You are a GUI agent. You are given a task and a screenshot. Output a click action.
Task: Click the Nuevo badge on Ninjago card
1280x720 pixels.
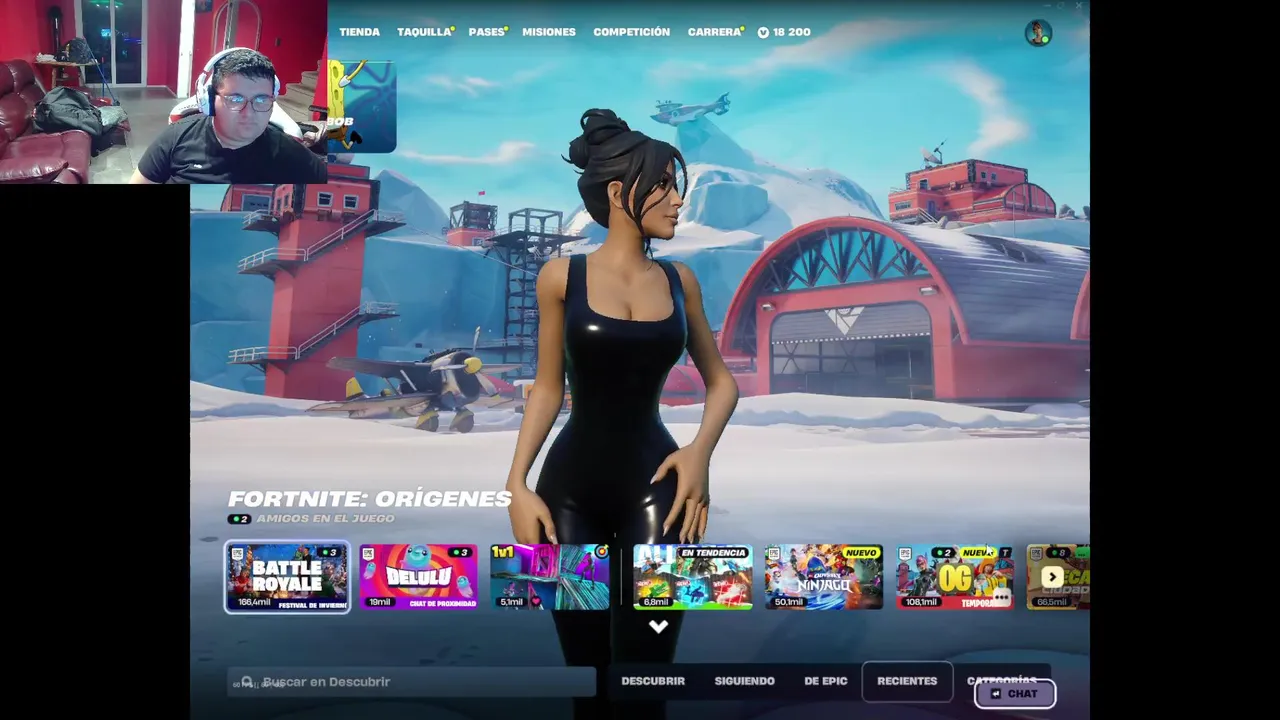860,552
